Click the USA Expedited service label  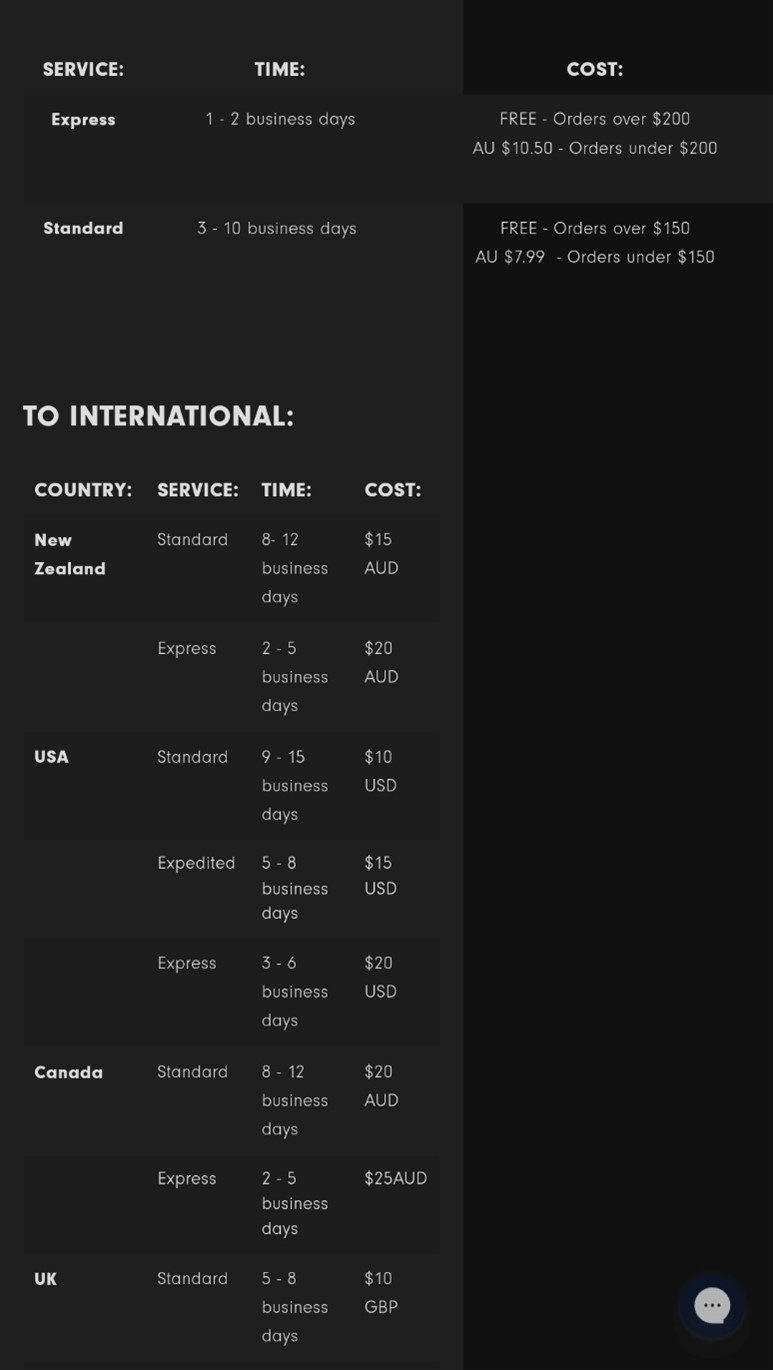[196, 863]
